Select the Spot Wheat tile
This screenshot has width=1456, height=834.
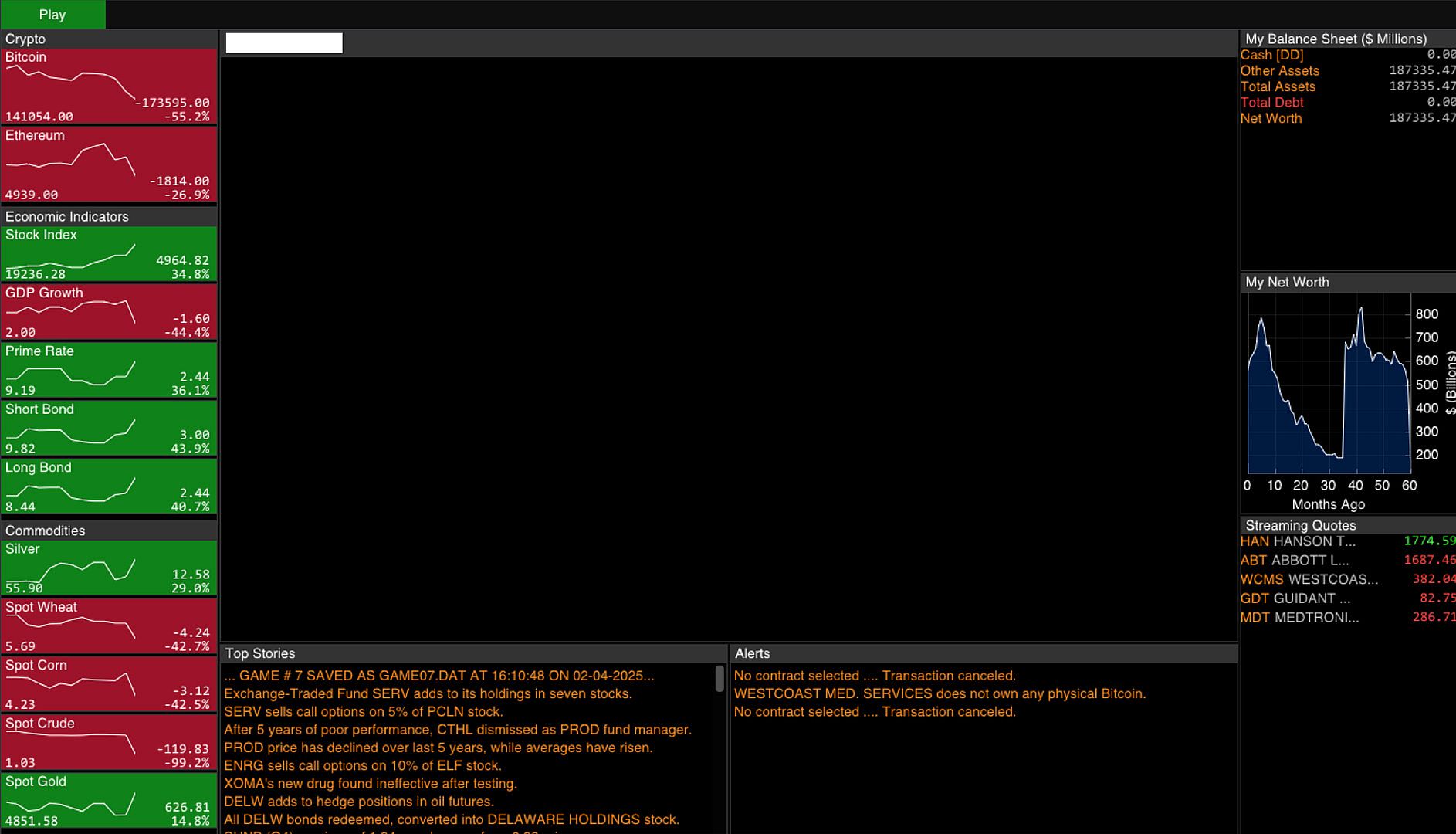[x=109, y=626]
